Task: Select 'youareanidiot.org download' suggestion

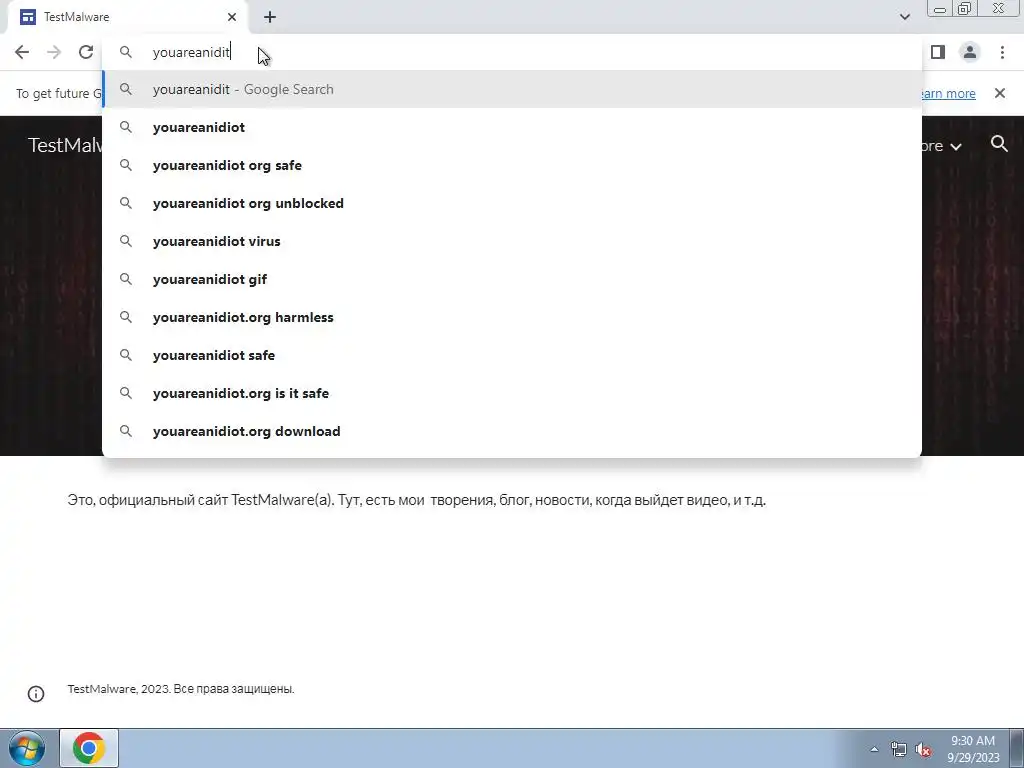Action: pos(512,431)
